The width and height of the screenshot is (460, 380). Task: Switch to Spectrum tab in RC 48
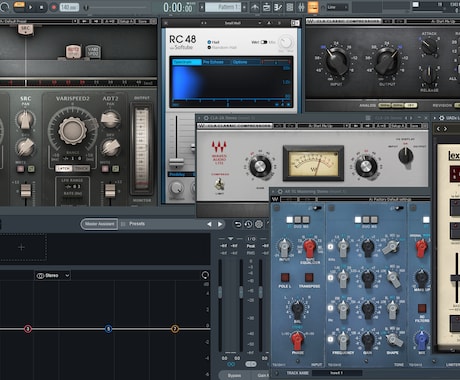187,62
